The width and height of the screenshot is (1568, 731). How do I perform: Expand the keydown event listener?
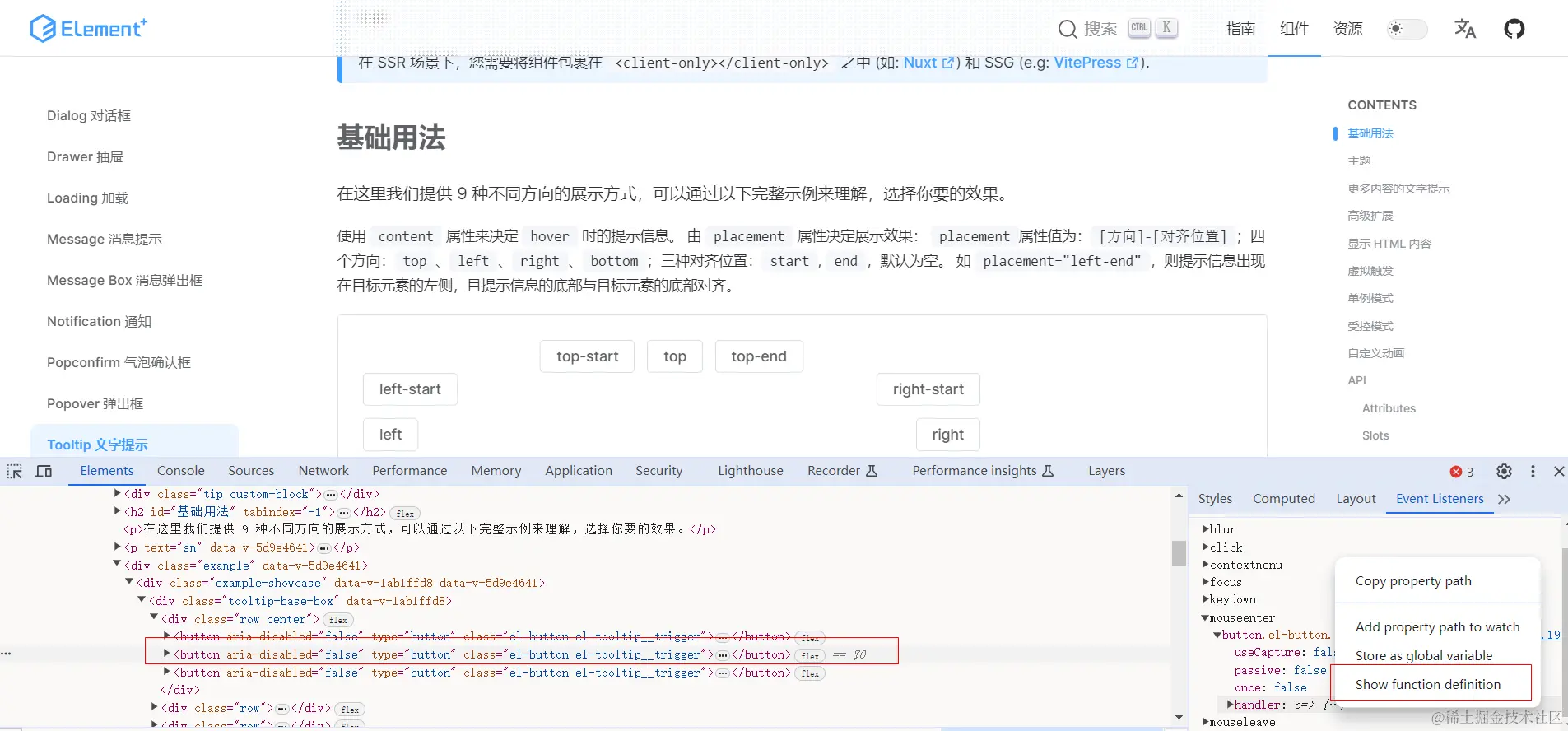click(1206, 599)
